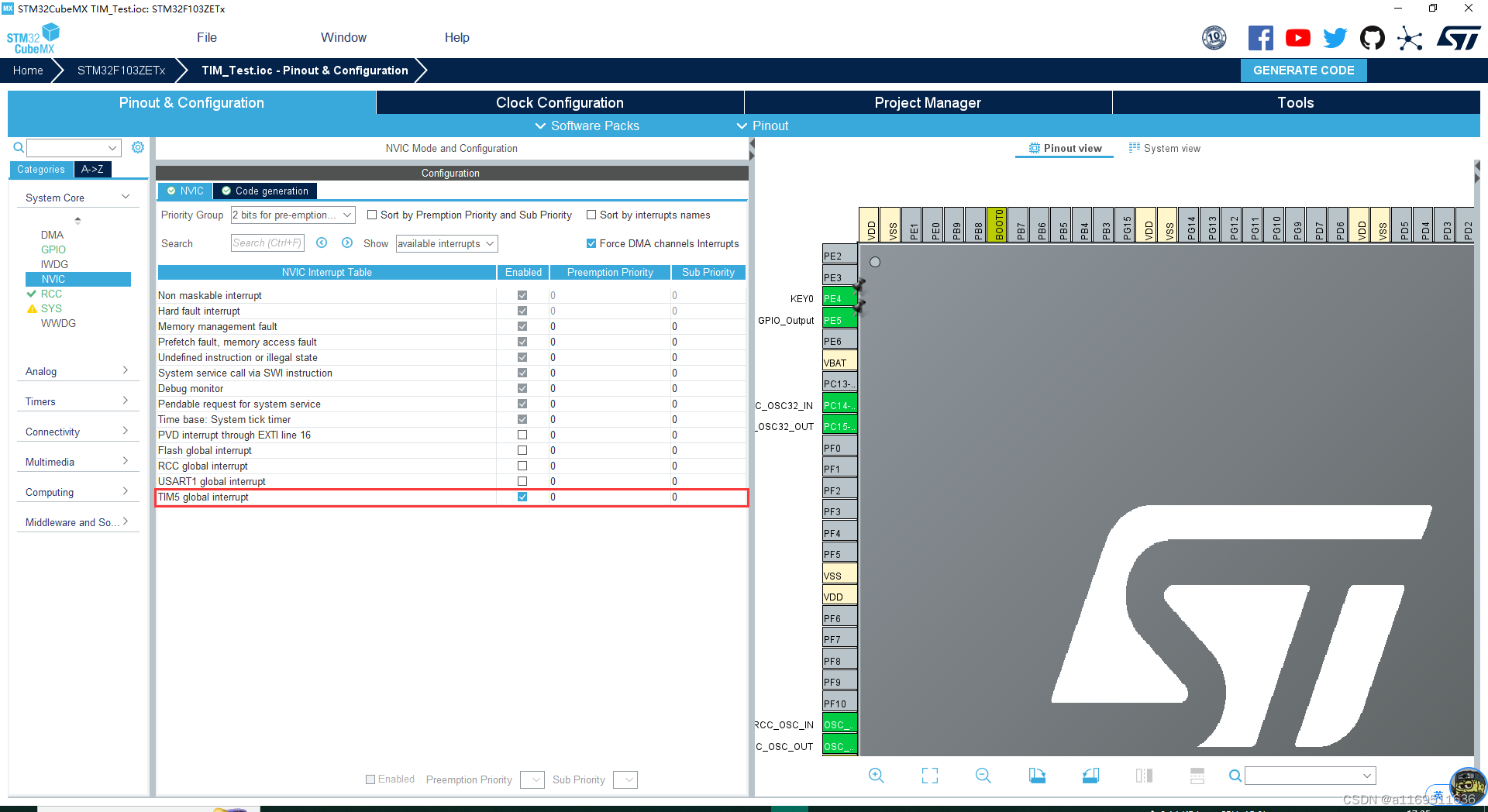Toggle the vertical split view icon

(1144, 776)
